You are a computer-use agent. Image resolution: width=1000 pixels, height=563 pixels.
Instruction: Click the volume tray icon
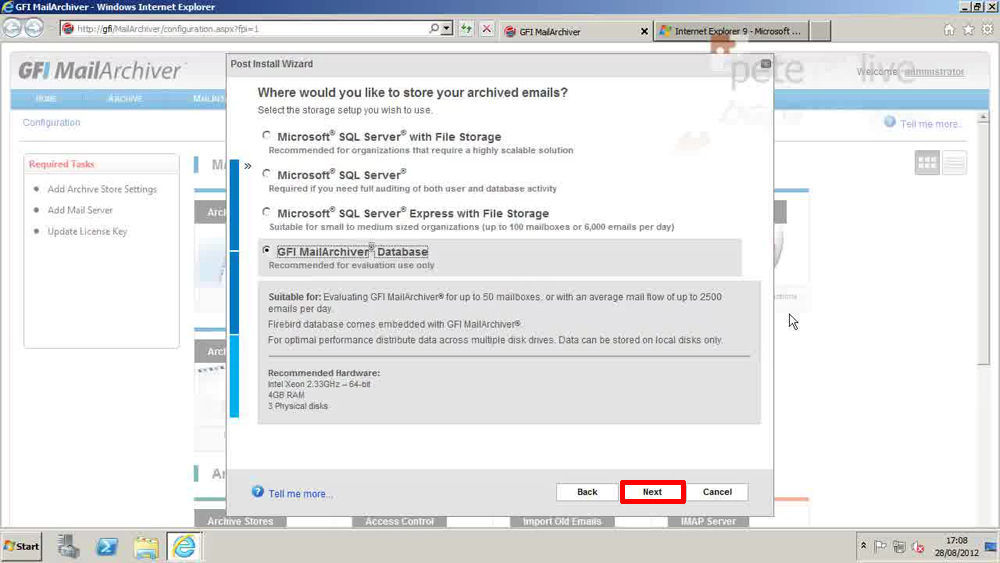coord(918,546)
